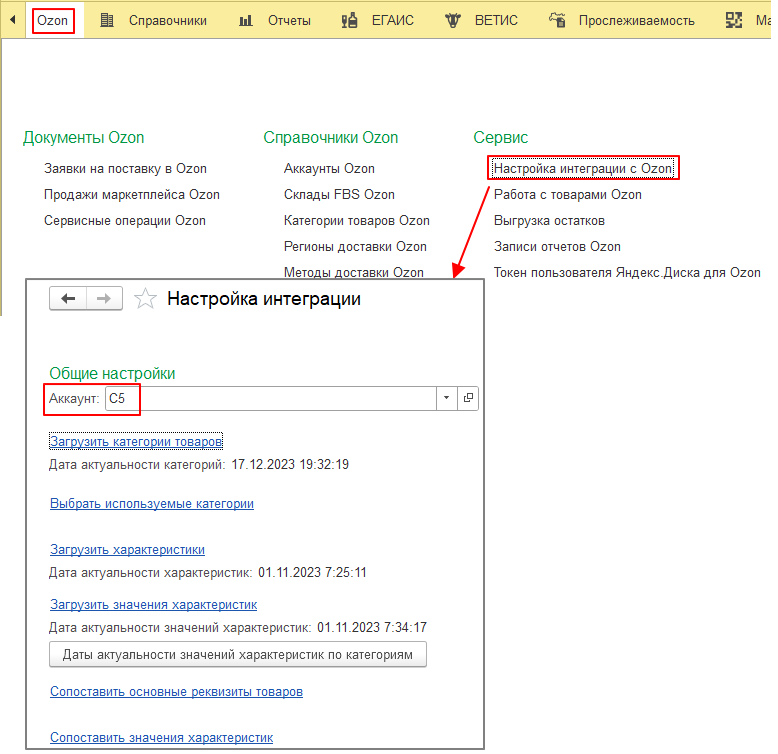This screenshot has width=778, height=754.
Task: Click the ЕГАИС bottle icon
Action: pyautogui.click(x=349, y=20)
